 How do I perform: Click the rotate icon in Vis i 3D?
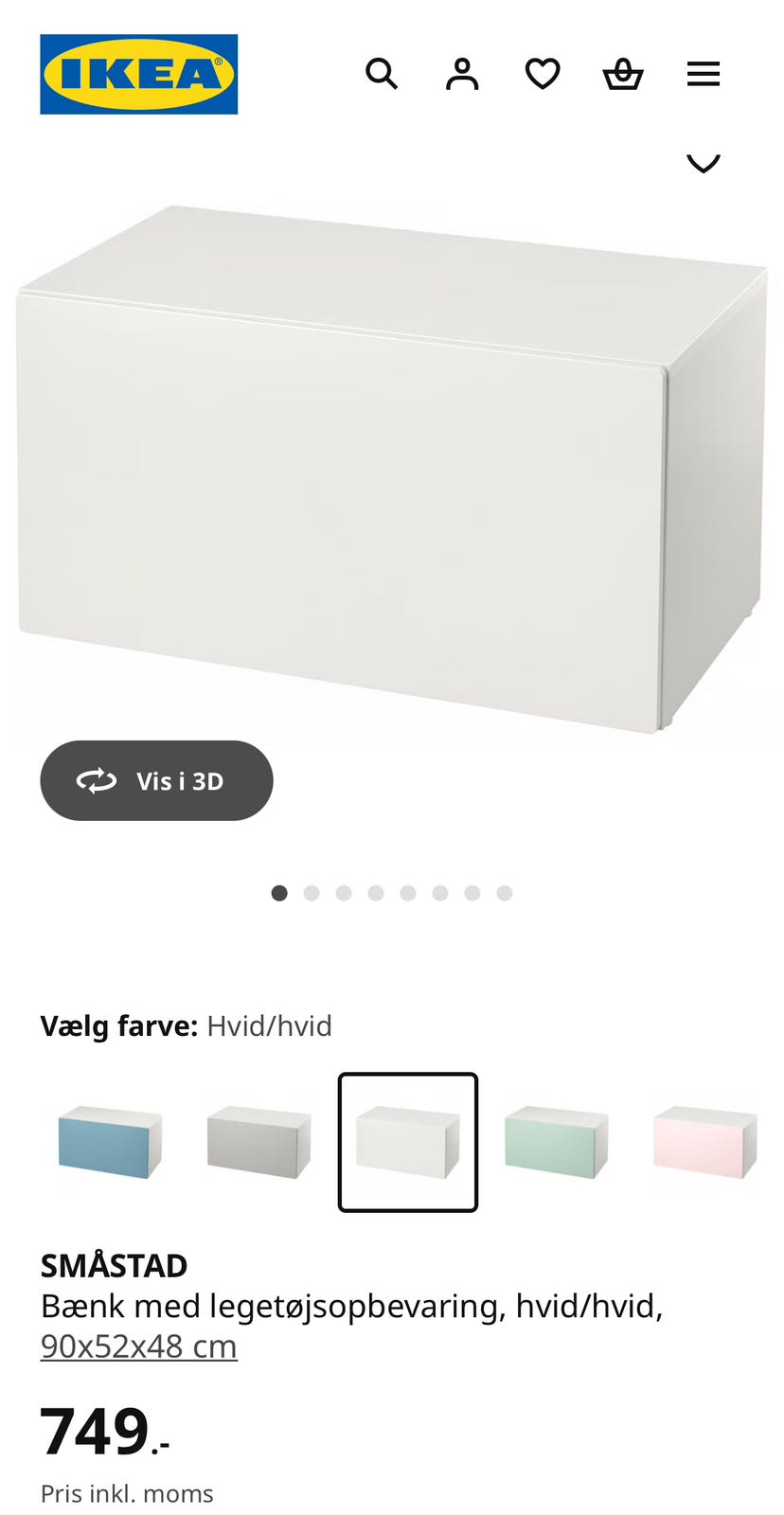click(97, 780)
